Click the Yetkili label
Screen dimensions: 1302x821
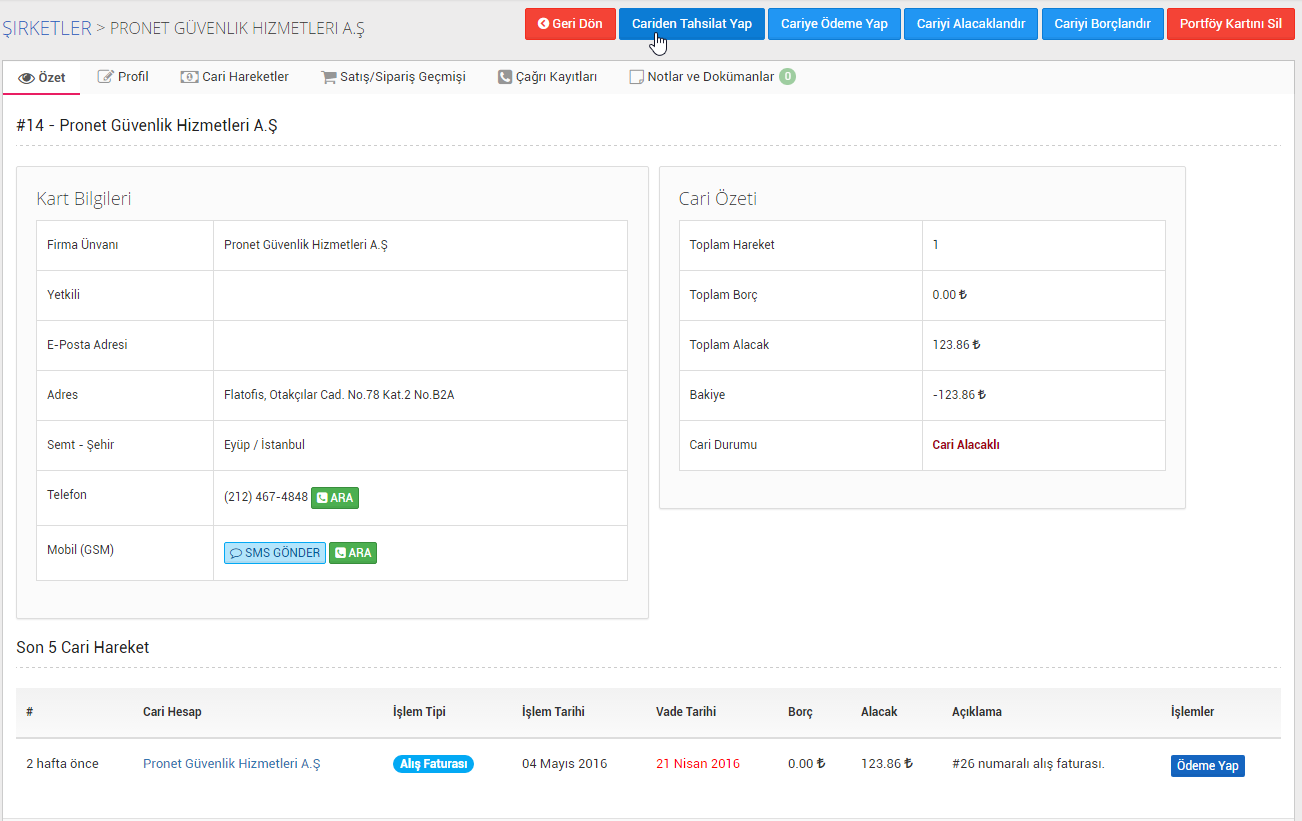pos(63,295)
